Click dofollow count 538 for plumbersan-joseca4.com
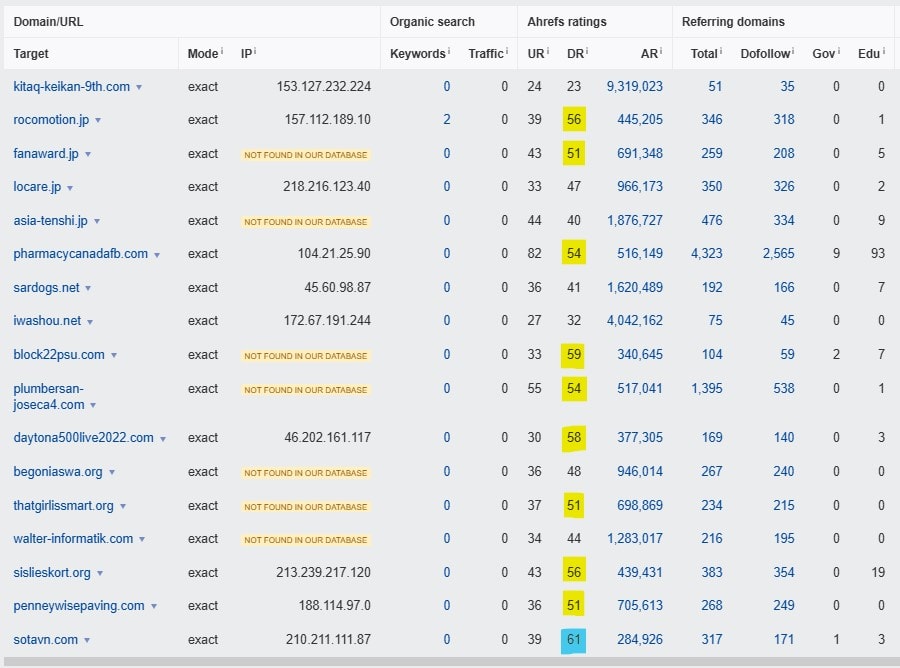Image resolution: width=900 pixels, height=668 pixels. tap(783, 389)
